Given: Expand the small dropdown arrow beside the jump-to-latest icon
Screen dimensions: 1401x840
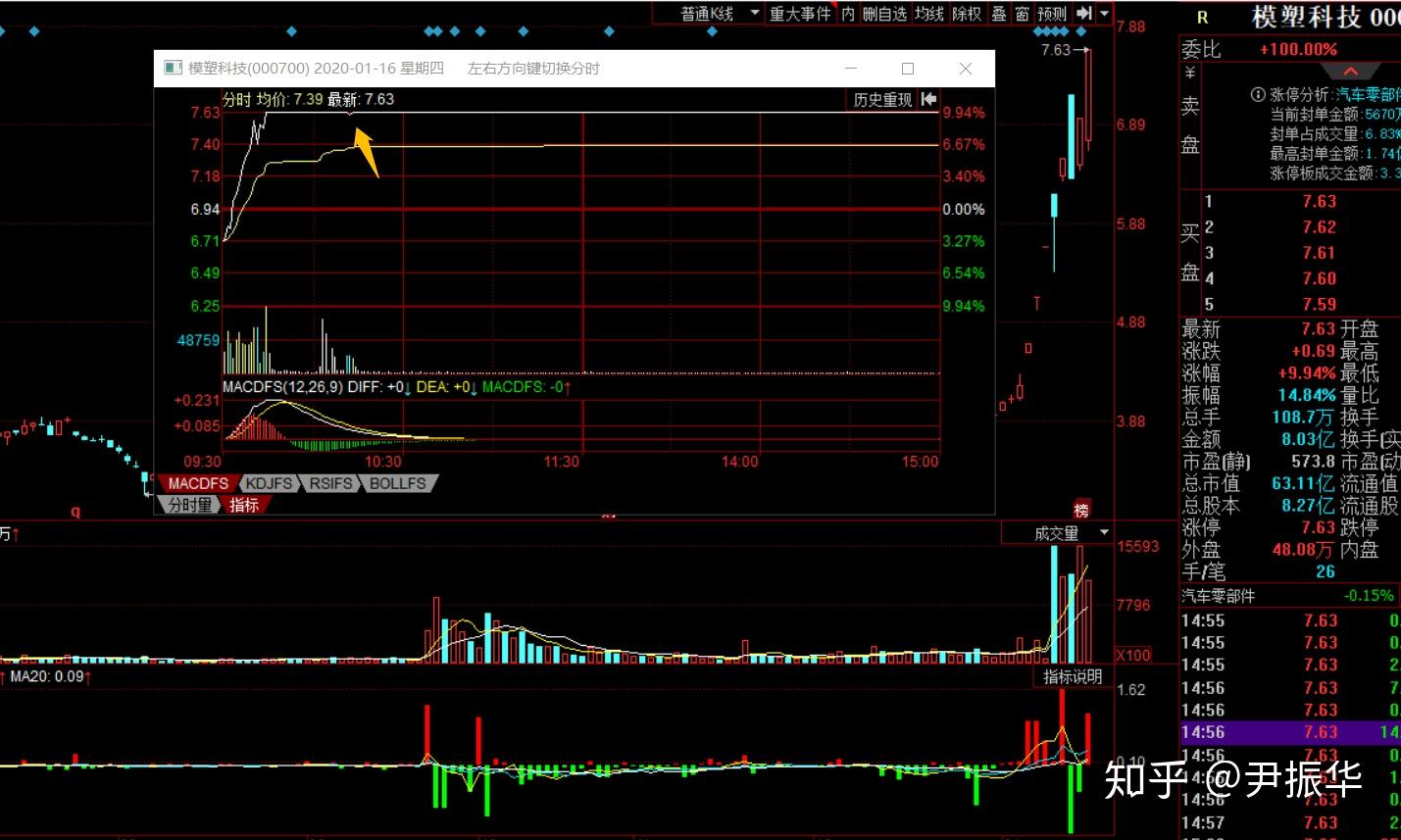Looking at the screenshot, I should (1105, 14).
